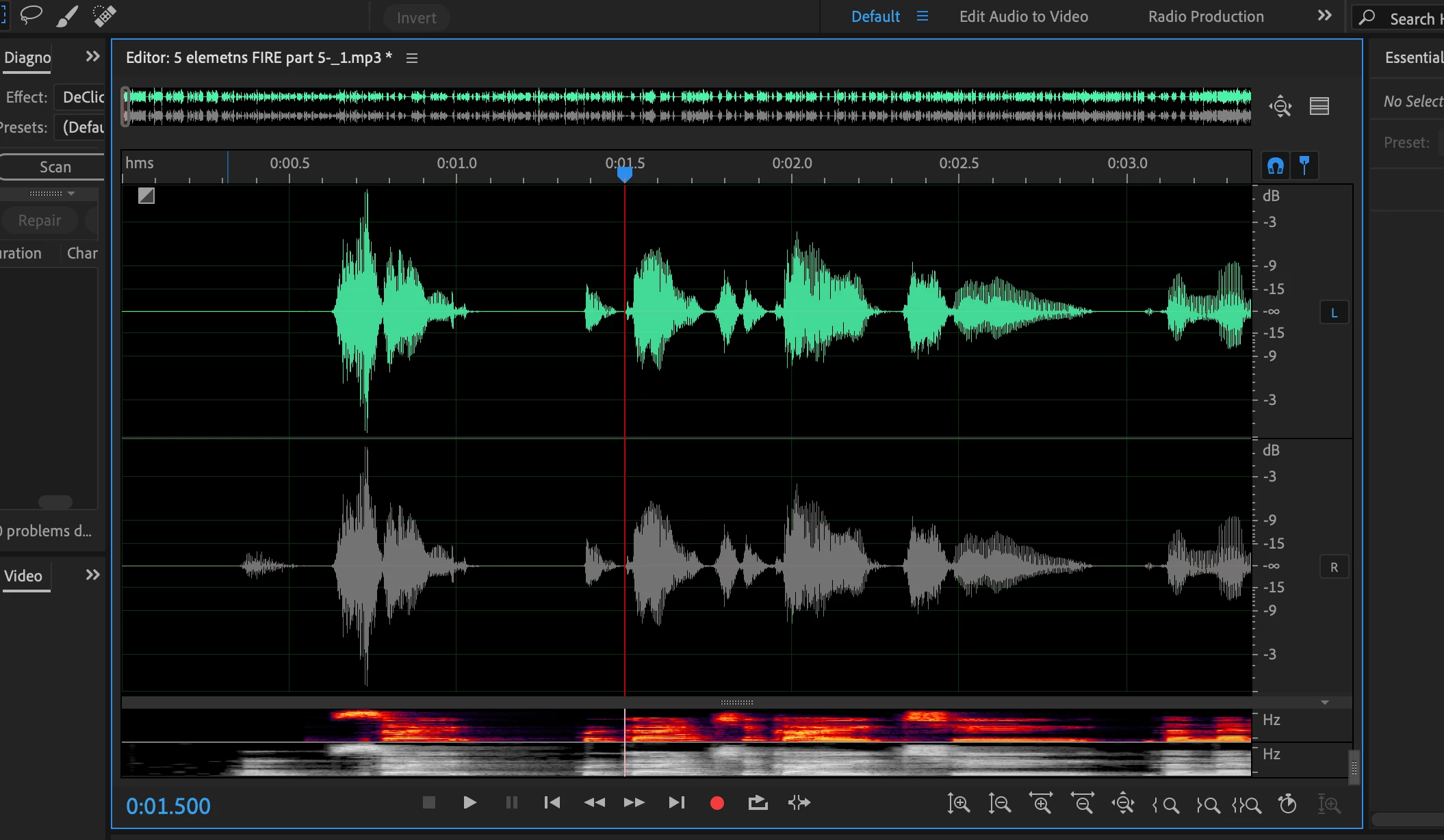
Task: Select the Spot Healing Brush tool
Action: click(x=104, y=16)
